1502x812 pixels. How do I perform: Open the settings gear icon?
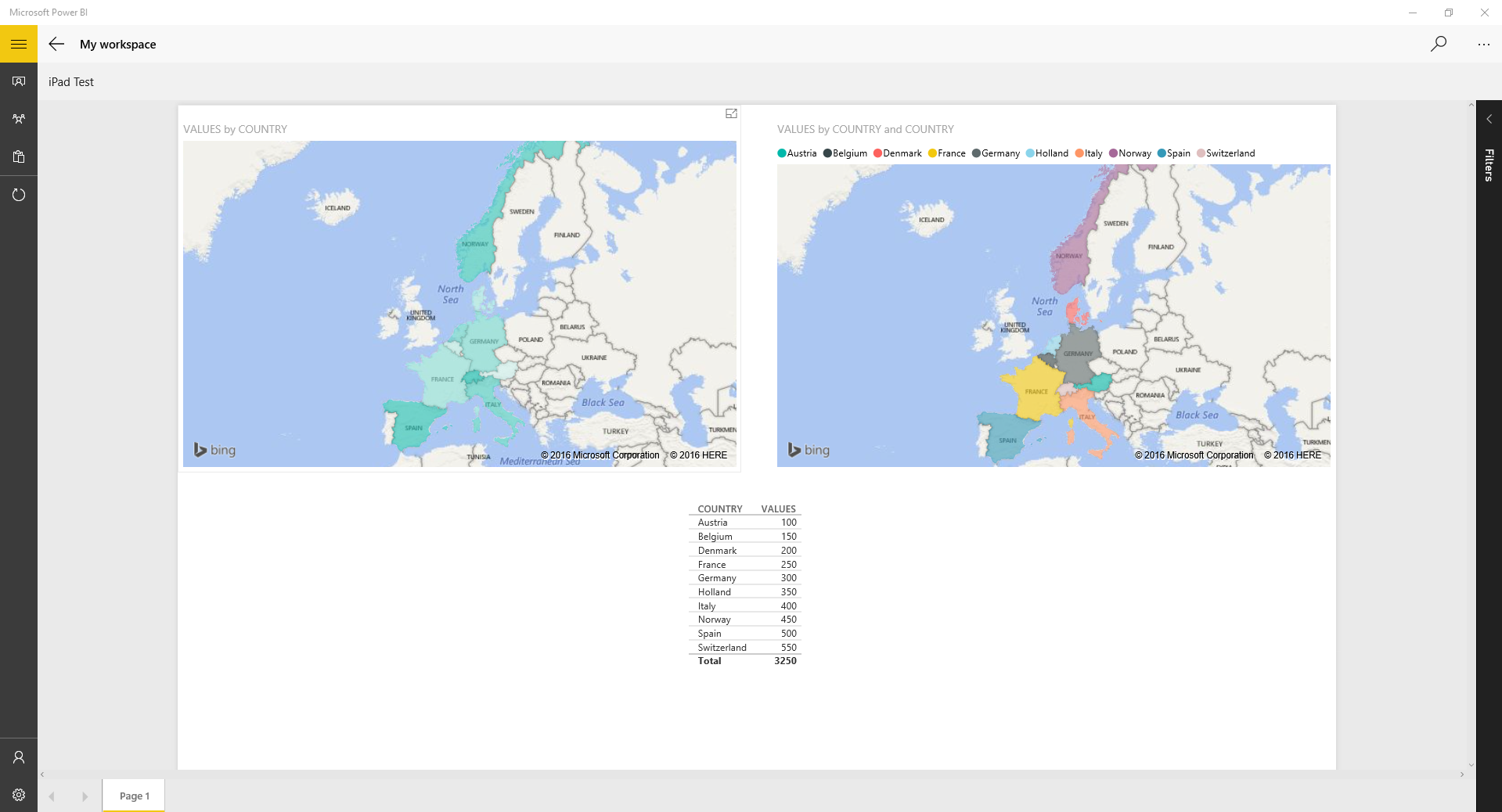click(19, 795)
